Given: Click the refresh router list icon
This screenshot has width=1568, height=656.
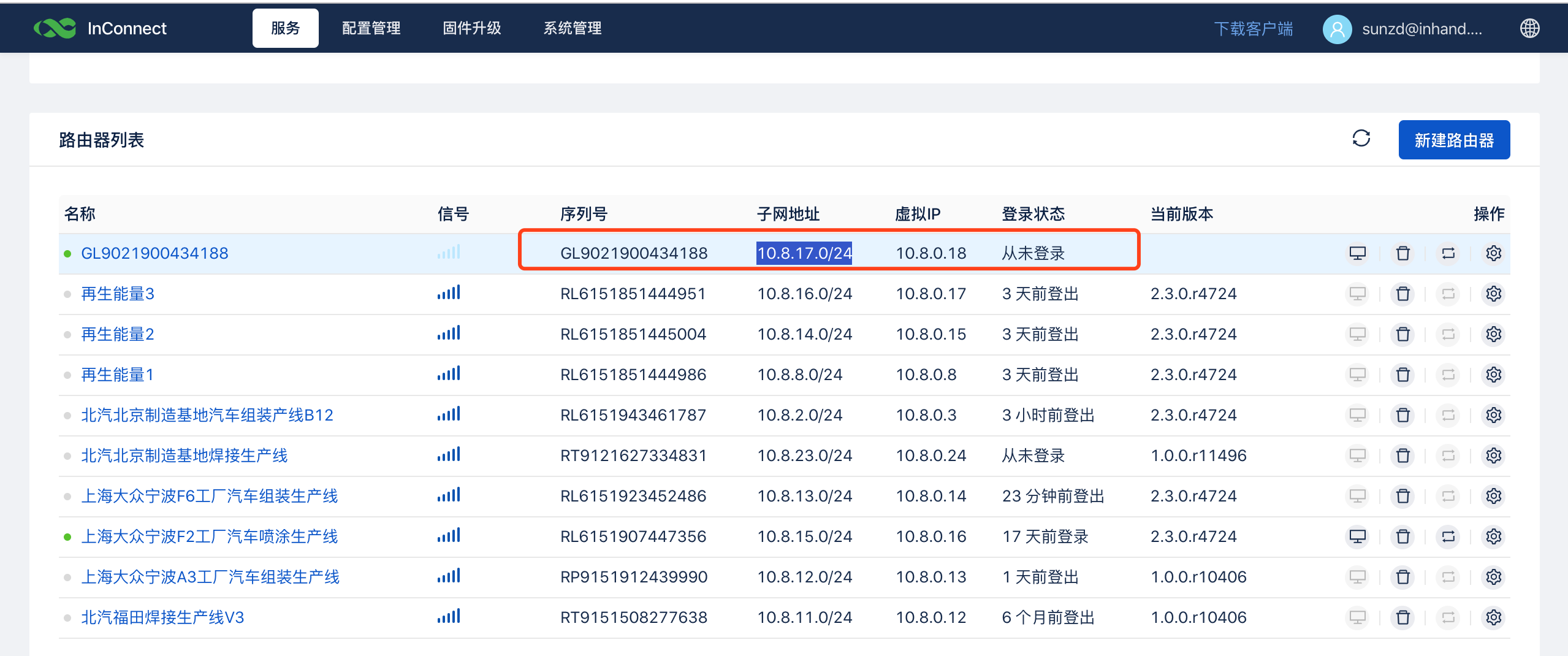Looking at the screenshot, I should [1361, 139].
